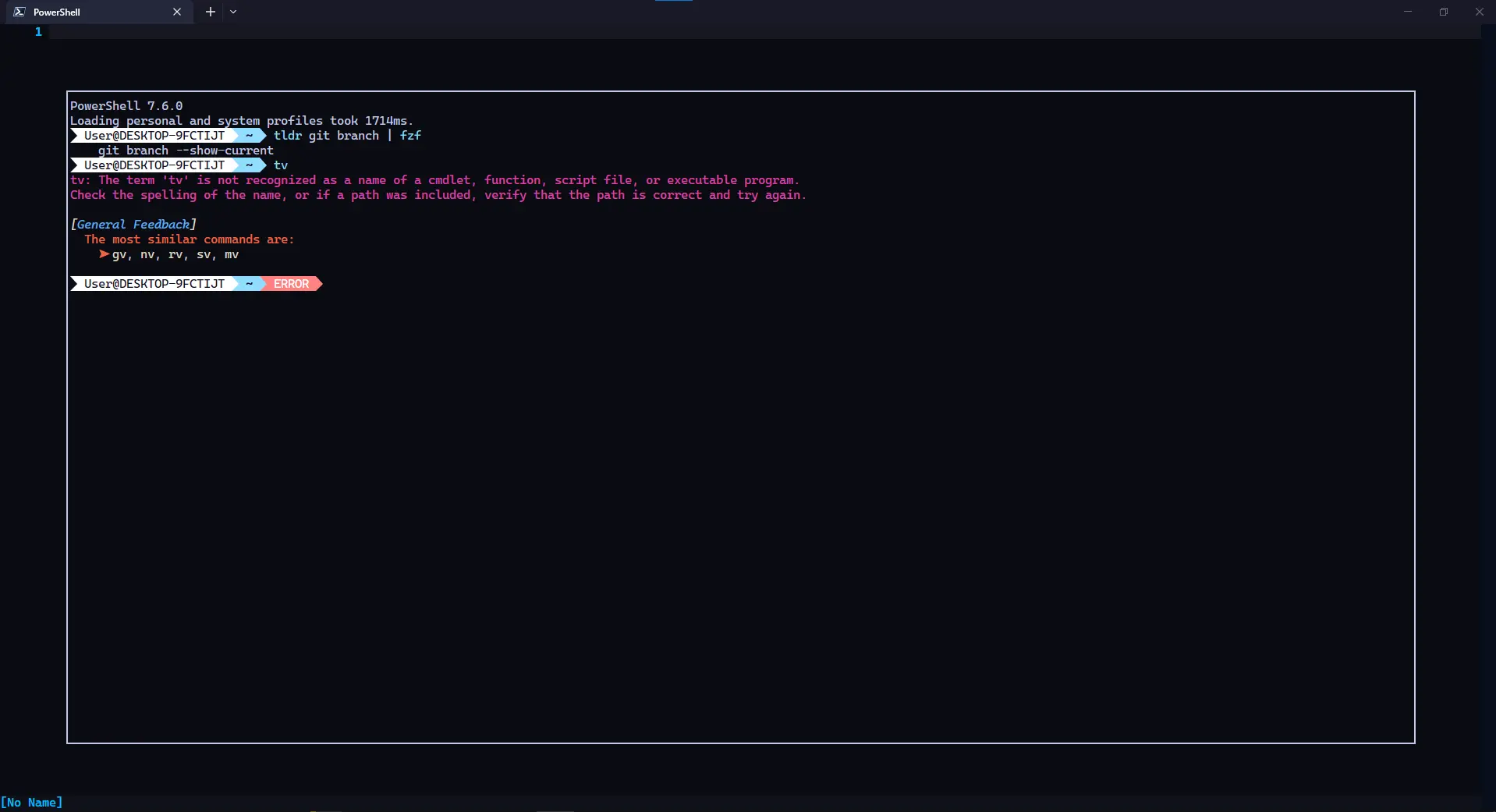This screenshot has width=1496, height=812.
Task: Click the [No Name] status bar label
Action: coord(32,802)
